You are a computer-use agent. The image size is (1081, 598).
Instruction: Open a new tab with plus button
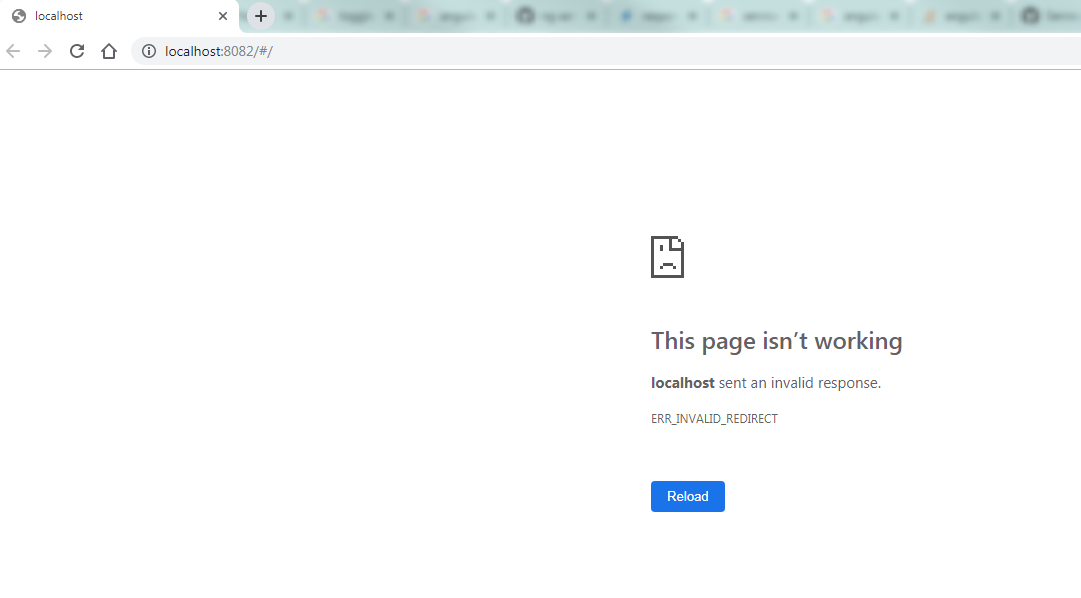[261, 16]
